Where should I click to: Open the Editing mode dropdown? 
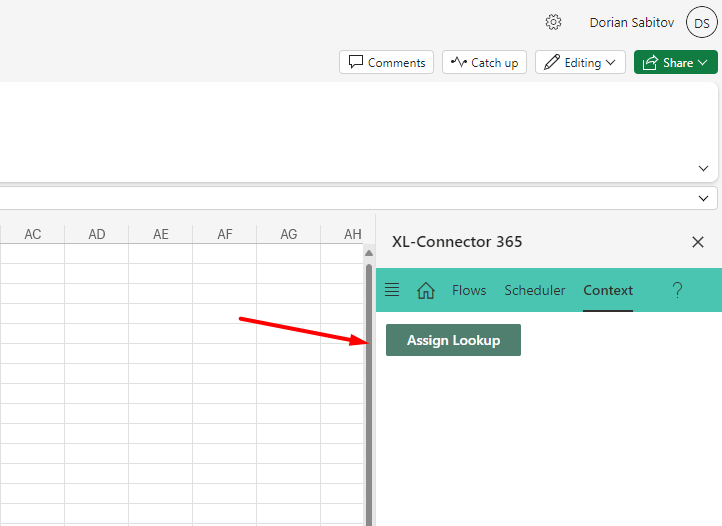[x=580, y=62]
